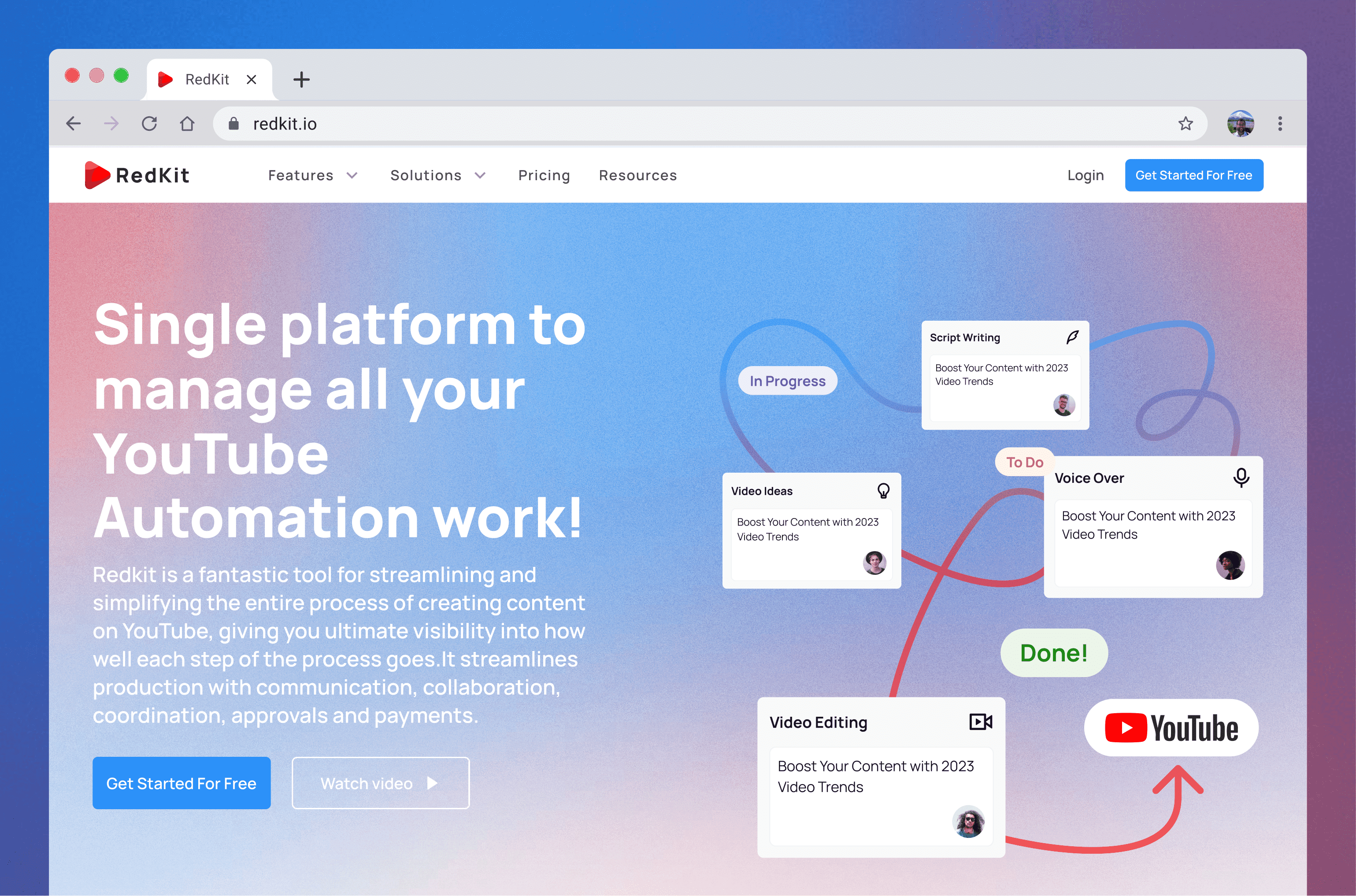Click the RedKit logo in navbar
Image resolution: width=1356 pixels, height=896 pixels.
(138, 175)
